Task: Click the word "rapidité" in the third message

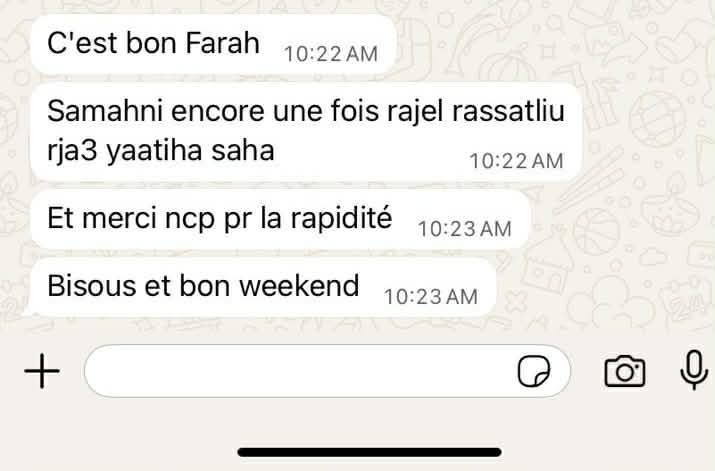Action: coord(342,218)
